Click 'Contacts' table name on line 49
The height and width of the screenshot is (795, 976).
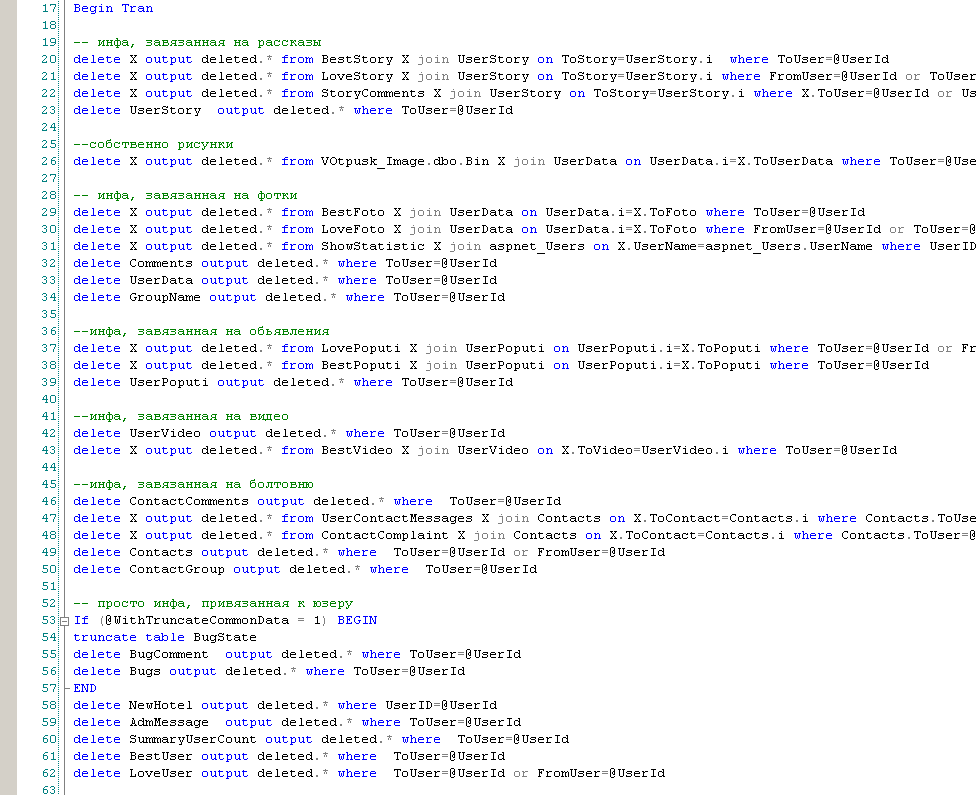[x=161, y=552]
